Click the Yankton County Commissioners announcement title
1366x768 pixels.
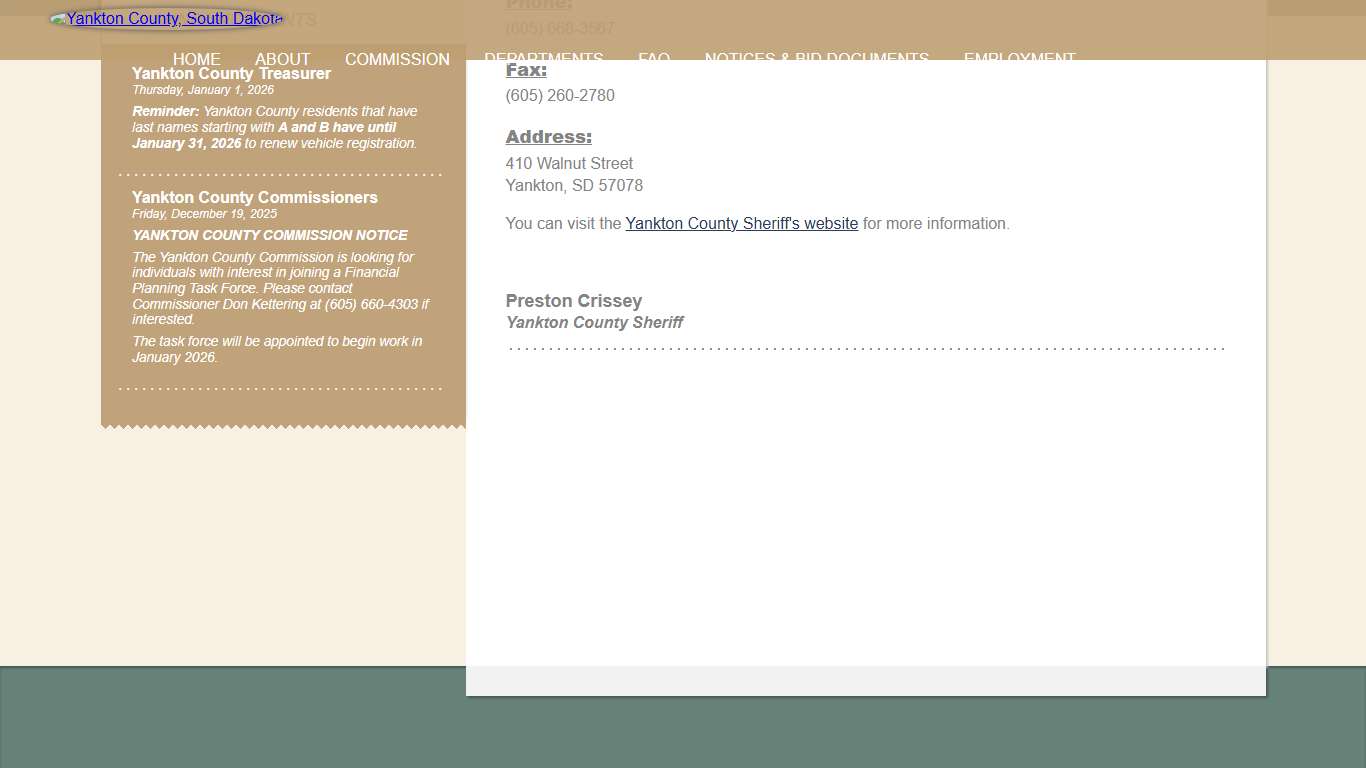(254, 197)
